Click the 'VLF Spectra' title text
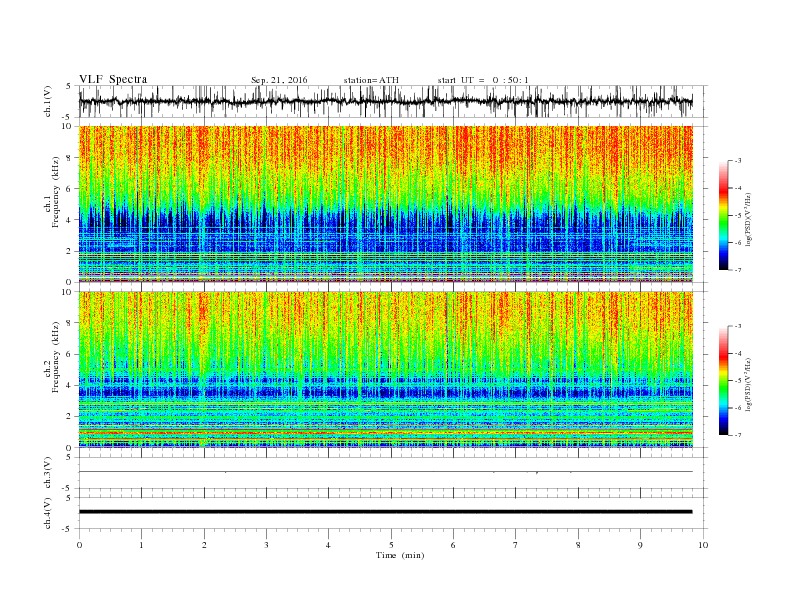This screenshot has height=612, width=792. coord(113,79)
